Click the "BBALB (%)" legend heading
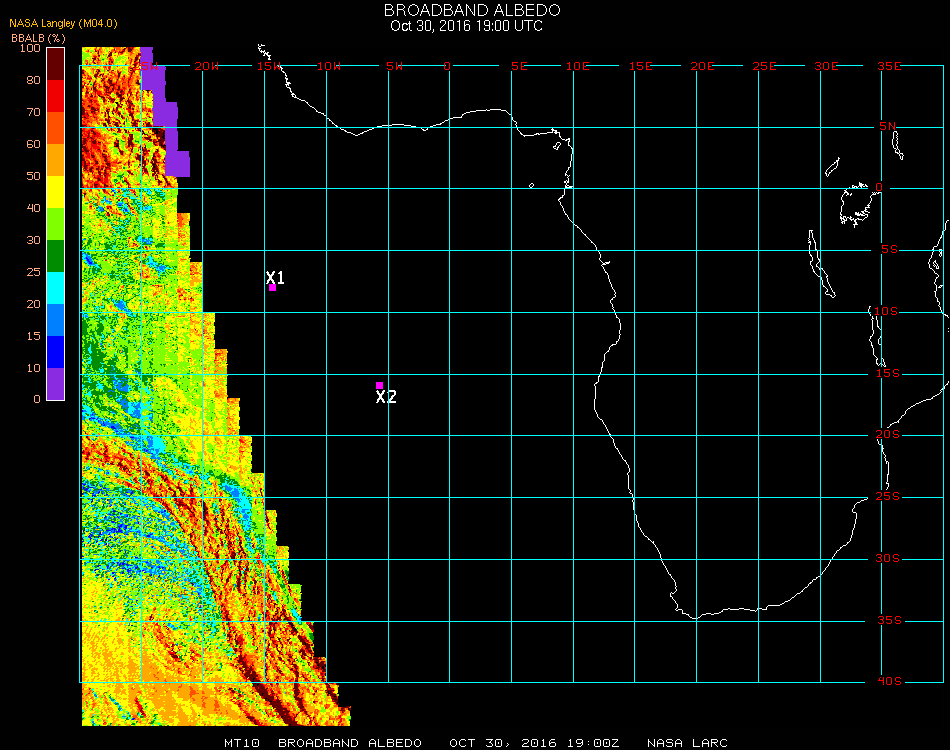 [38, 38]
